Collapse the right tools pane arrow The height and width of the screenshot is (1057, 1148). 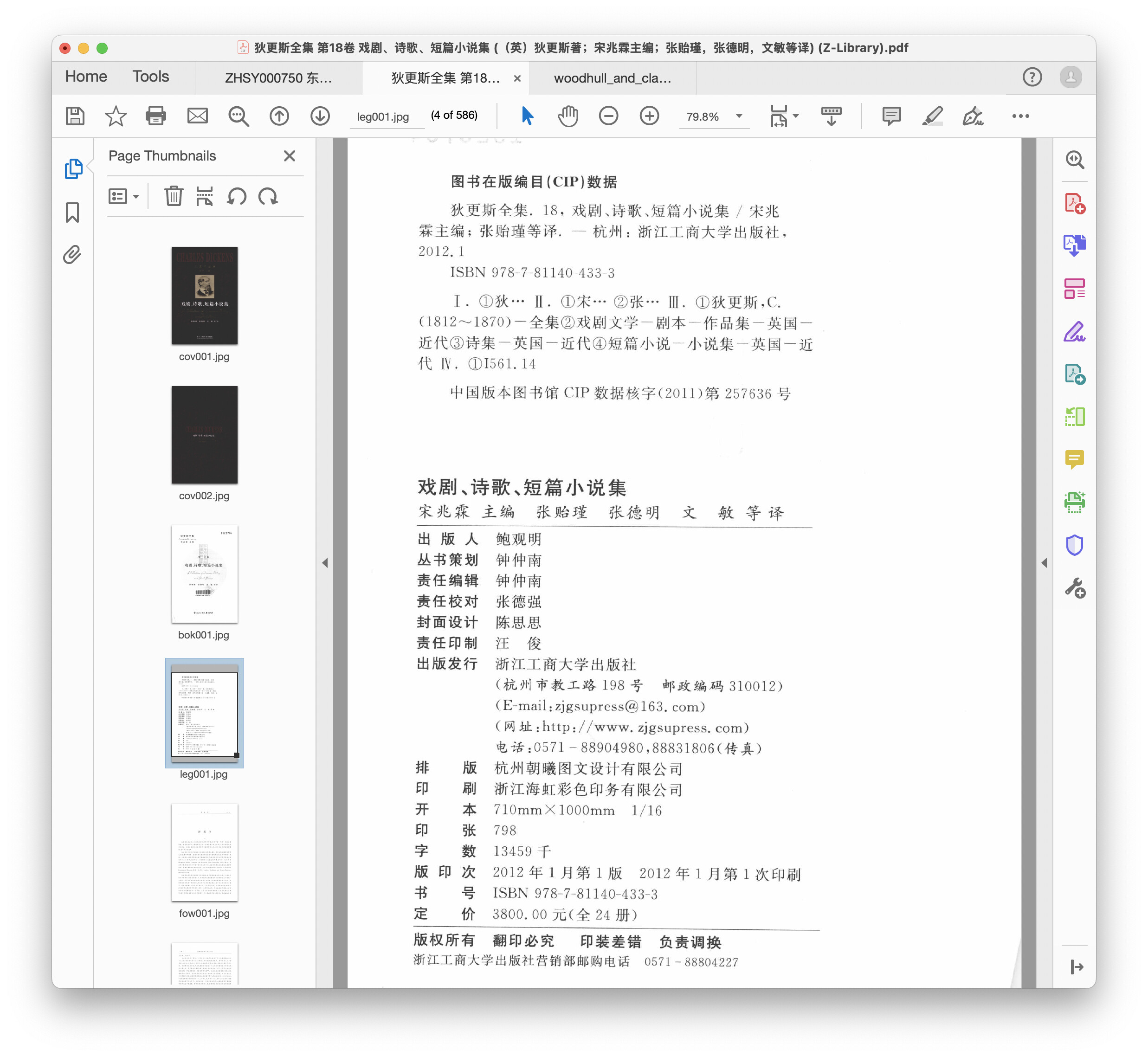pyautogui.click(x=1045, y=563)
